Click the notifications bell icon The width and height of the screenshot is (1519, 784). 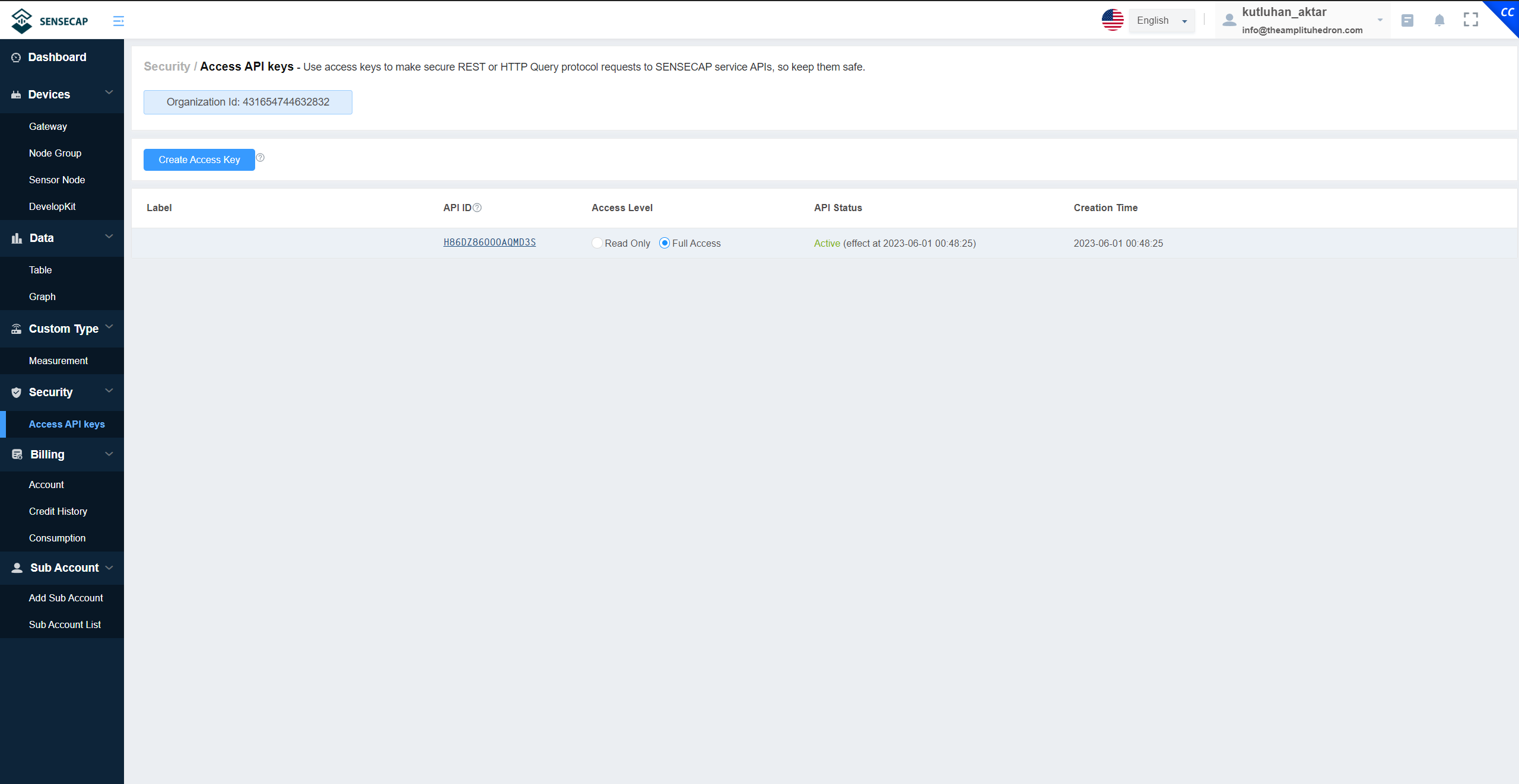pos(1439,20)
